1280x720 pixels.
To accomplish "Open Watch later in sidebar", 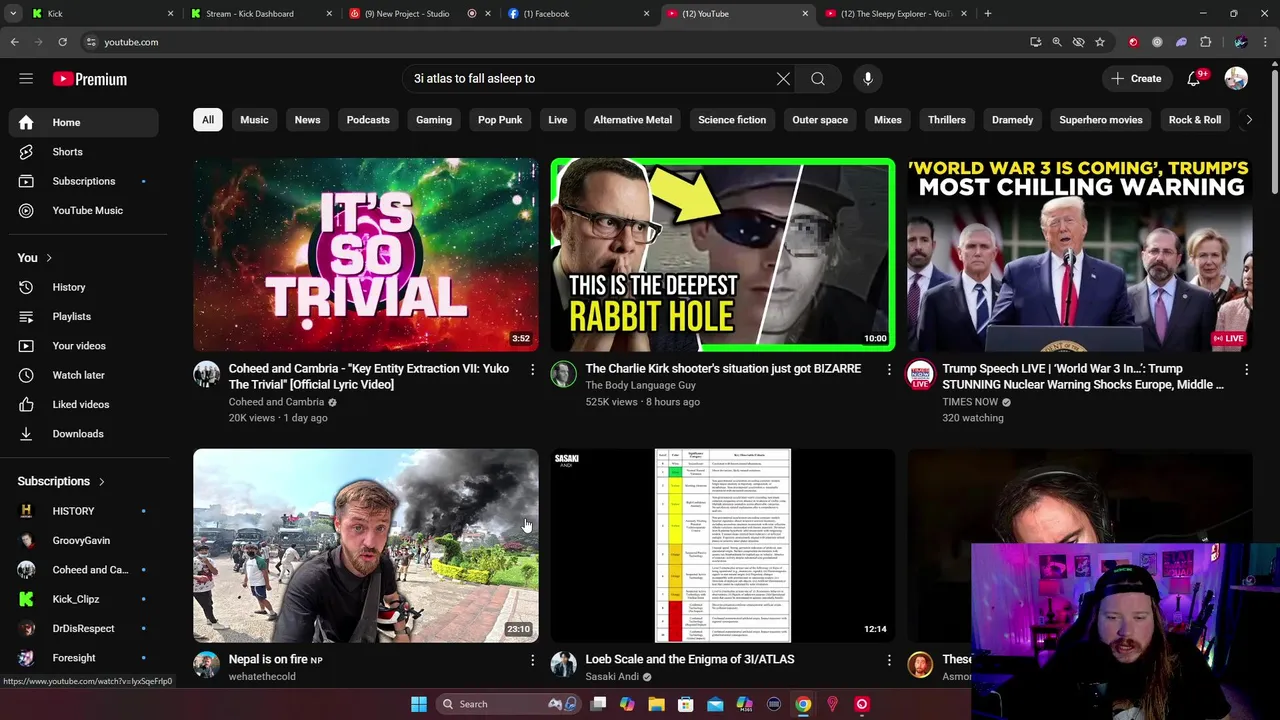I will click(84, 375).
